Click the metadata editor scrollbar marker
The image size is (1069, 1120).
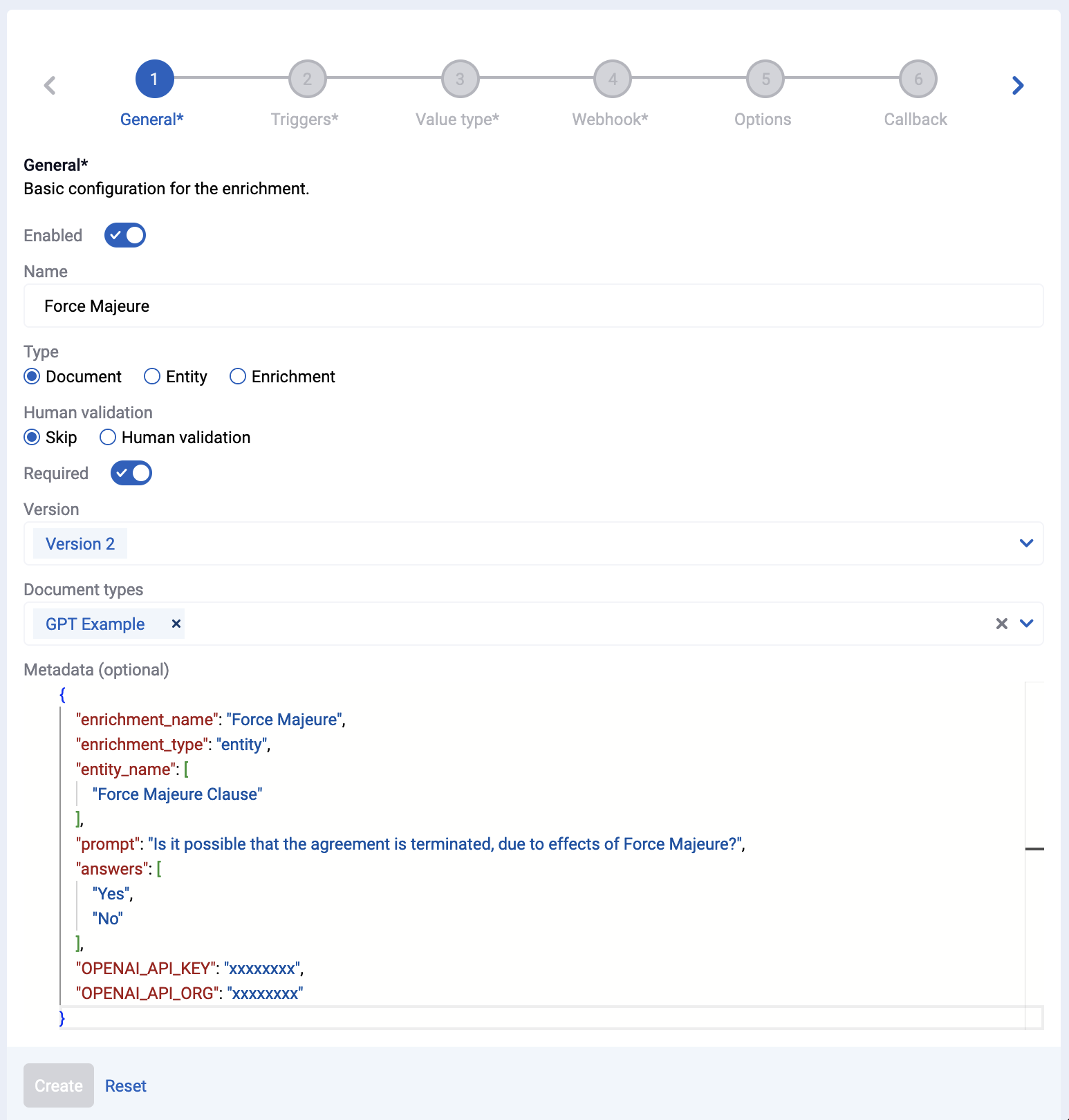point(1034,848)
